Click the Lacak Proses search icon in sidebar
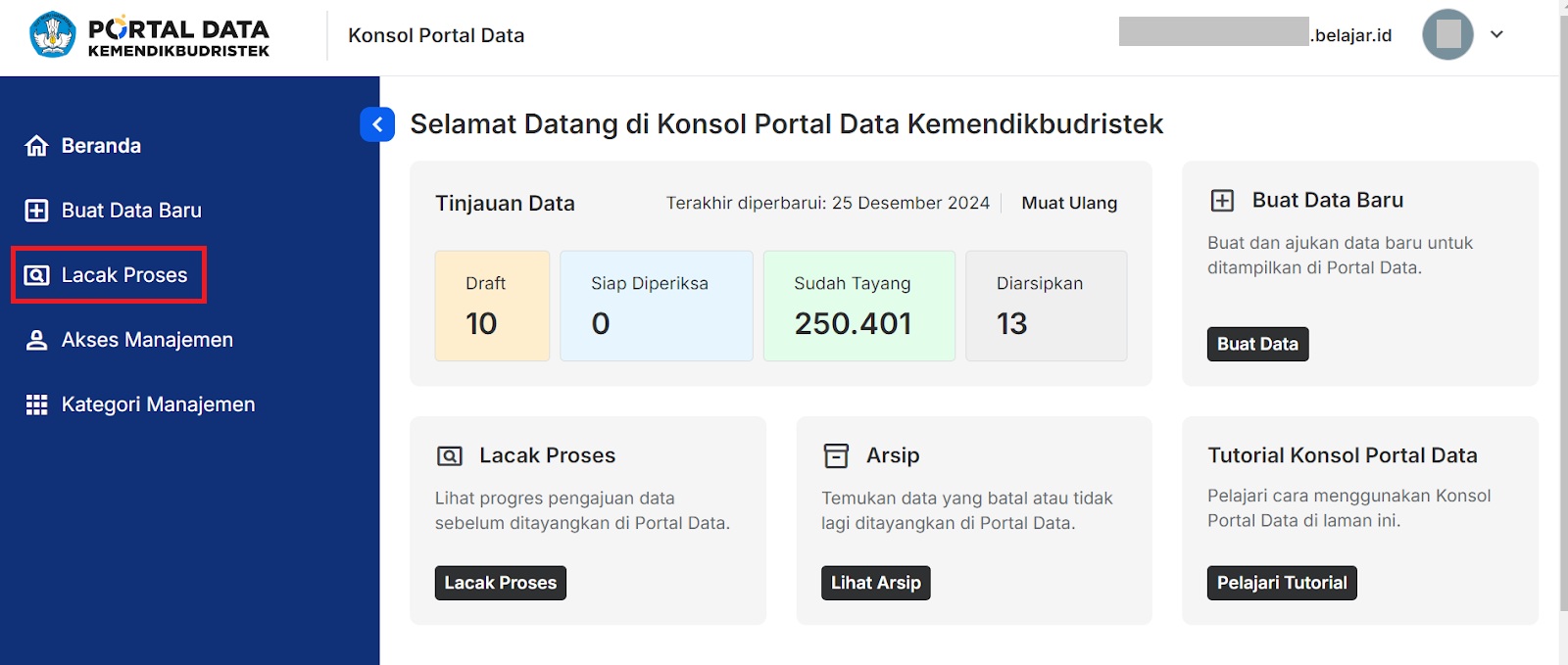This screenshot has width=1568, height=665. click(x=36, y=275)
